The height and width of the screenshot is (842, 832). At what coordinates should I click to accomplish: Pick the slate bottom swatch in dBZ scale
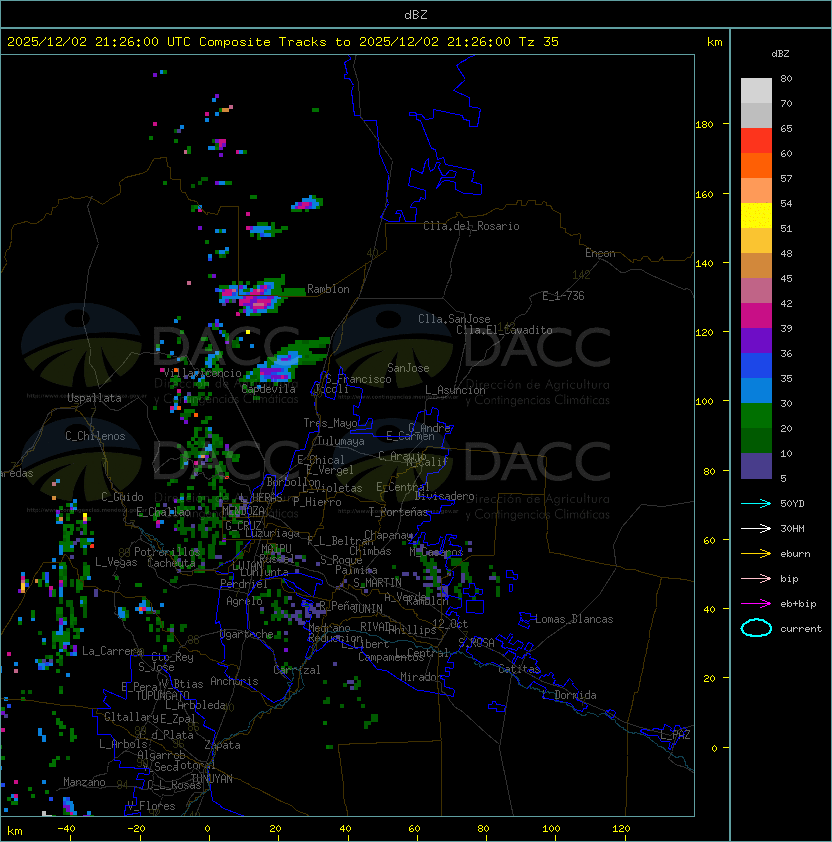(x=756, y=466)
